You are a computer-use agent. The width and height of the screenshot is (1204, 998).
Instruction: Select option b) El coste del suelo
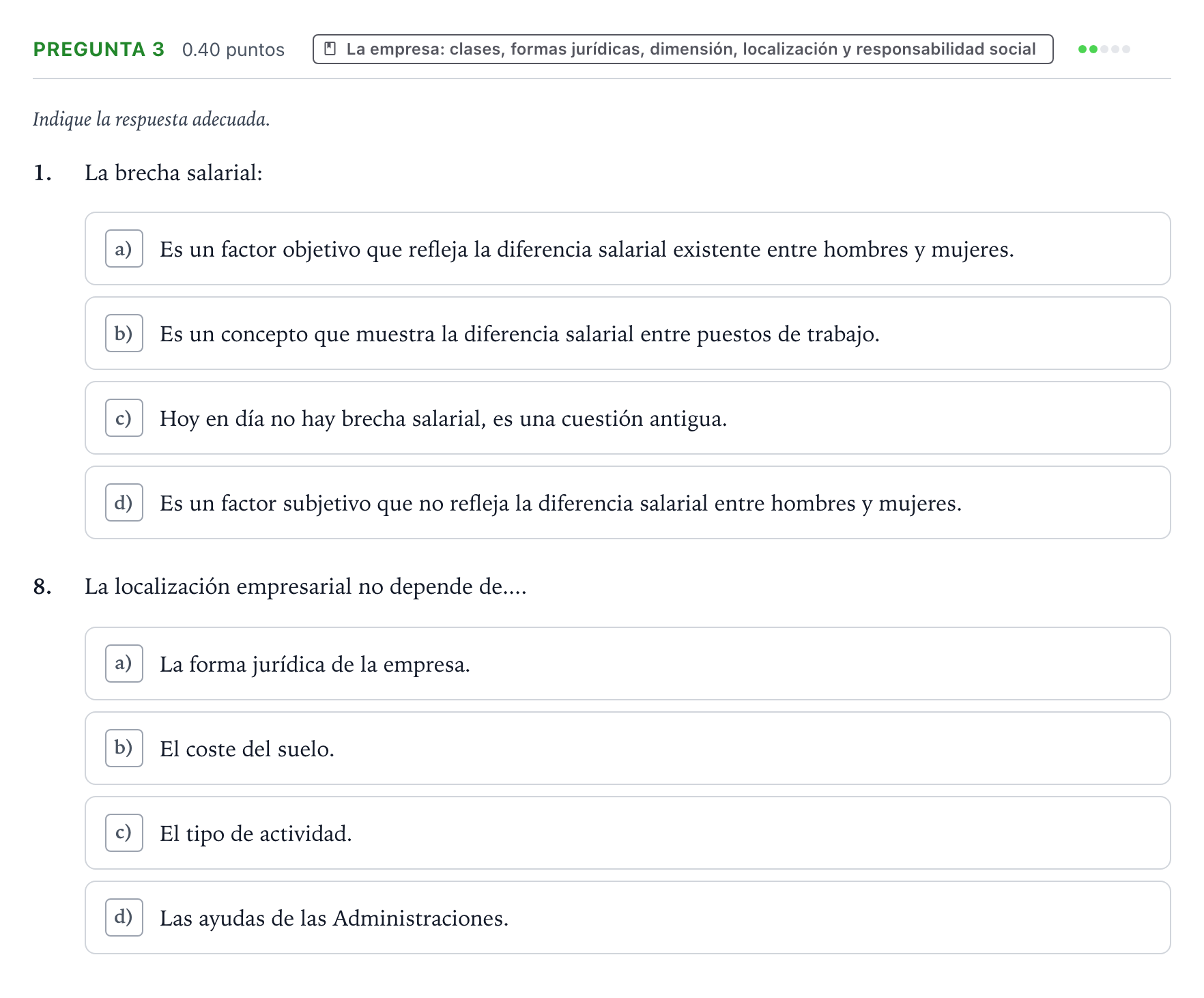click(627, 748)
